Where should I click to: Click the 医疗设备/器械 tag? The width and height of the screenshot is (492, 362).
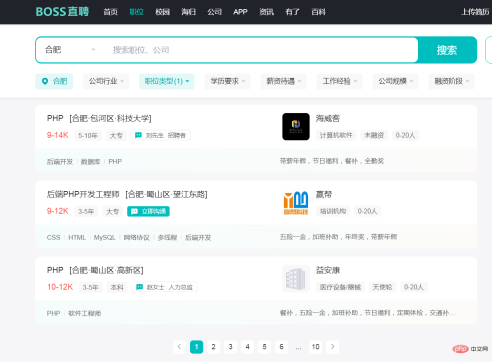pyautogui.click(x=340, y=287)
